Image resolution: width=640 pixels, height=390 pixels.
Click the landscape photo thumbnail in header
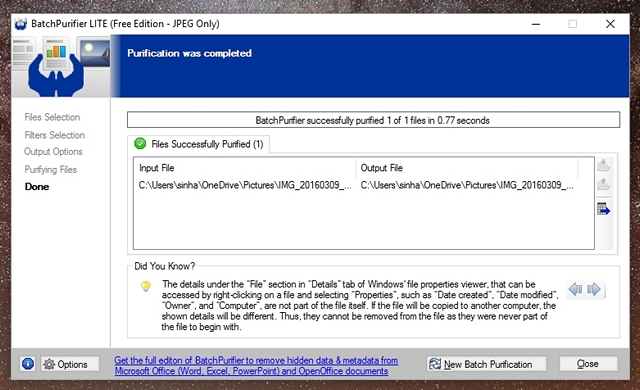point(94,52)
